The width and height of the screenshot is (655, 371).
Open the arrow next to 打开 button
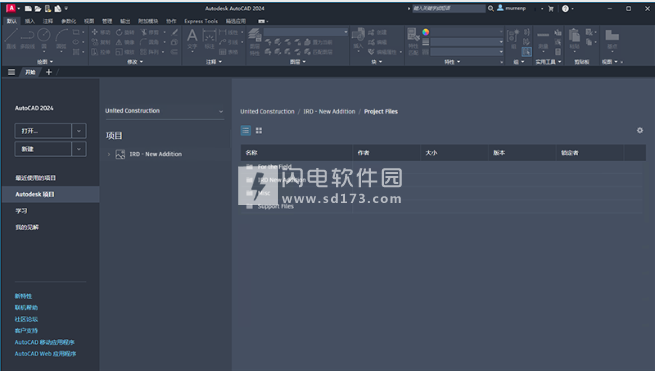[x=79, y=131]
